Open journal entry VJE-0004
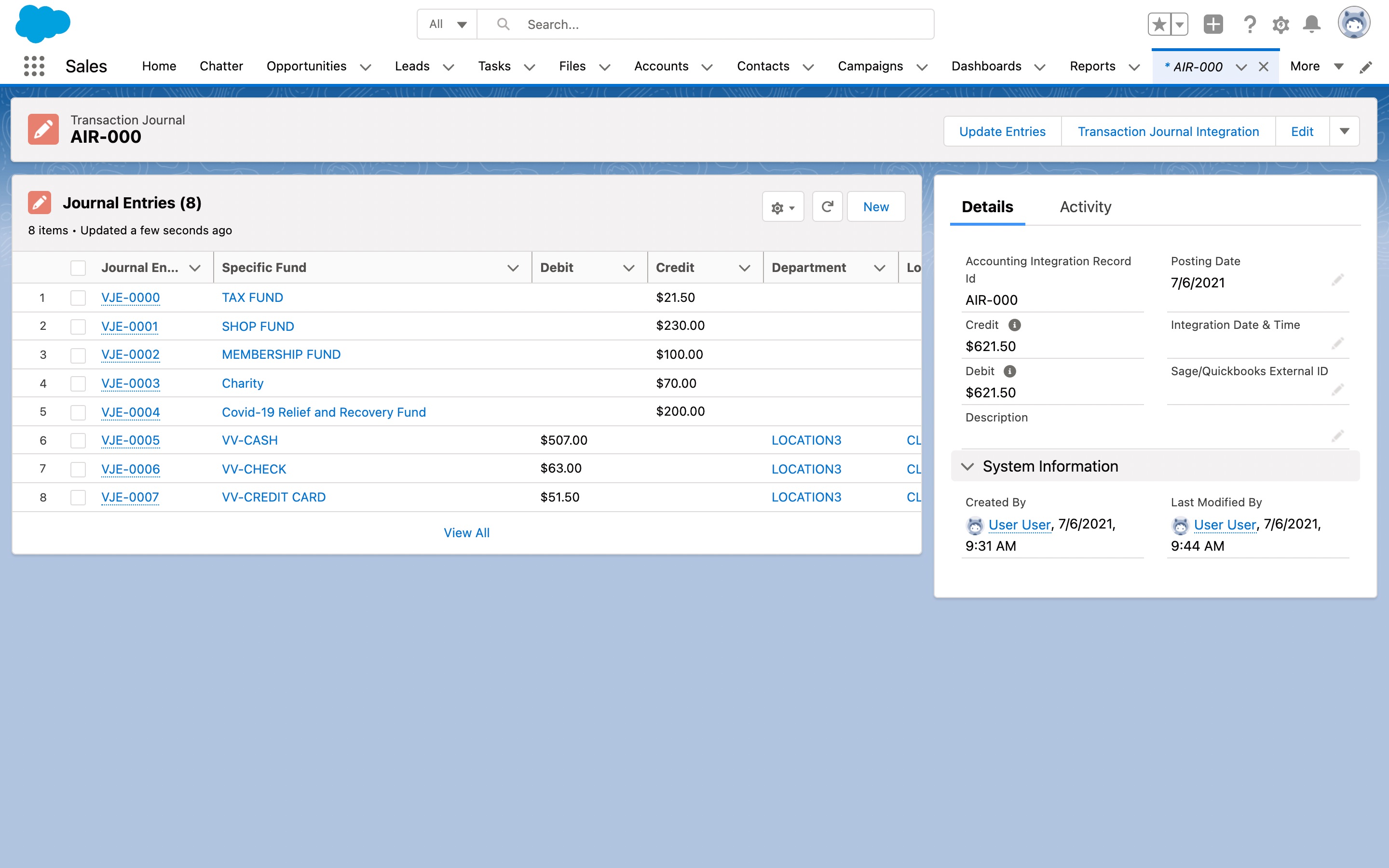1389x868 pixels. click(130, 412)
